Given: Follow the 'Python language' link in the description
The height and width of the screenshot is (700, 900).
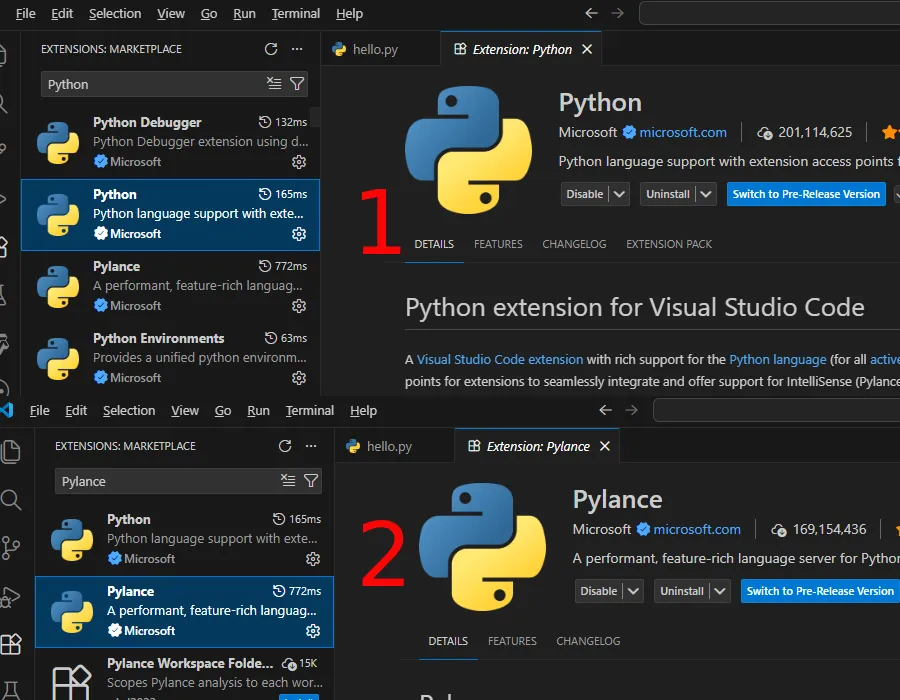Looking at the screenshot, I should [x=777, y=359].
